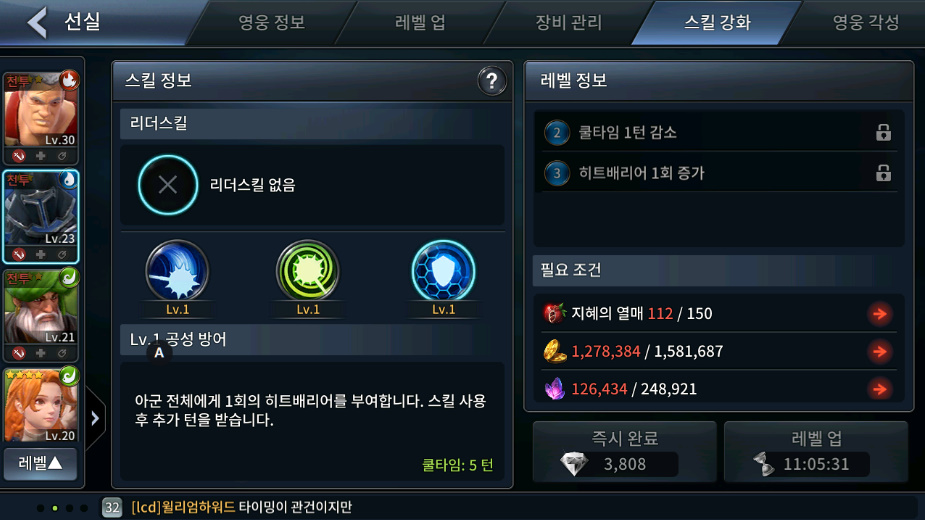Open arrow next to 지혜의 열매 requirement
Image resolution: width=925 pixels, height=520 pixels.
[x=880, y=313]
